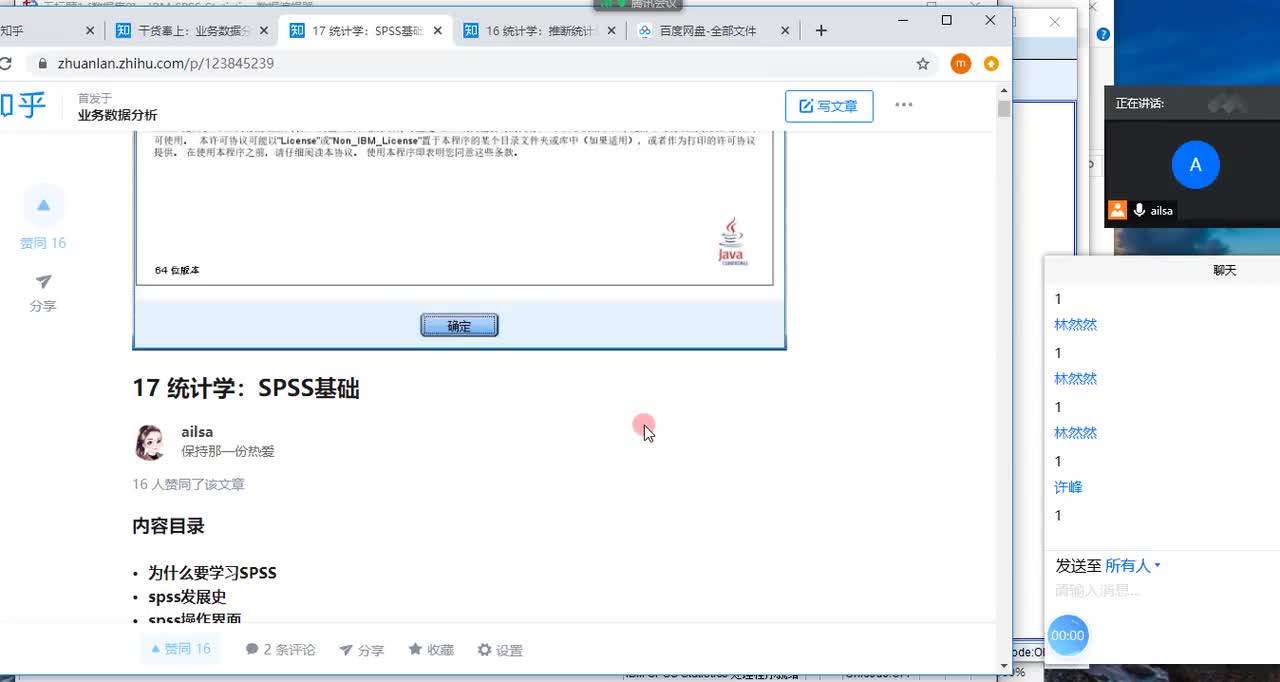
Task: Click the sidebar share paper-plane icon
Action: tap(43, 282)
